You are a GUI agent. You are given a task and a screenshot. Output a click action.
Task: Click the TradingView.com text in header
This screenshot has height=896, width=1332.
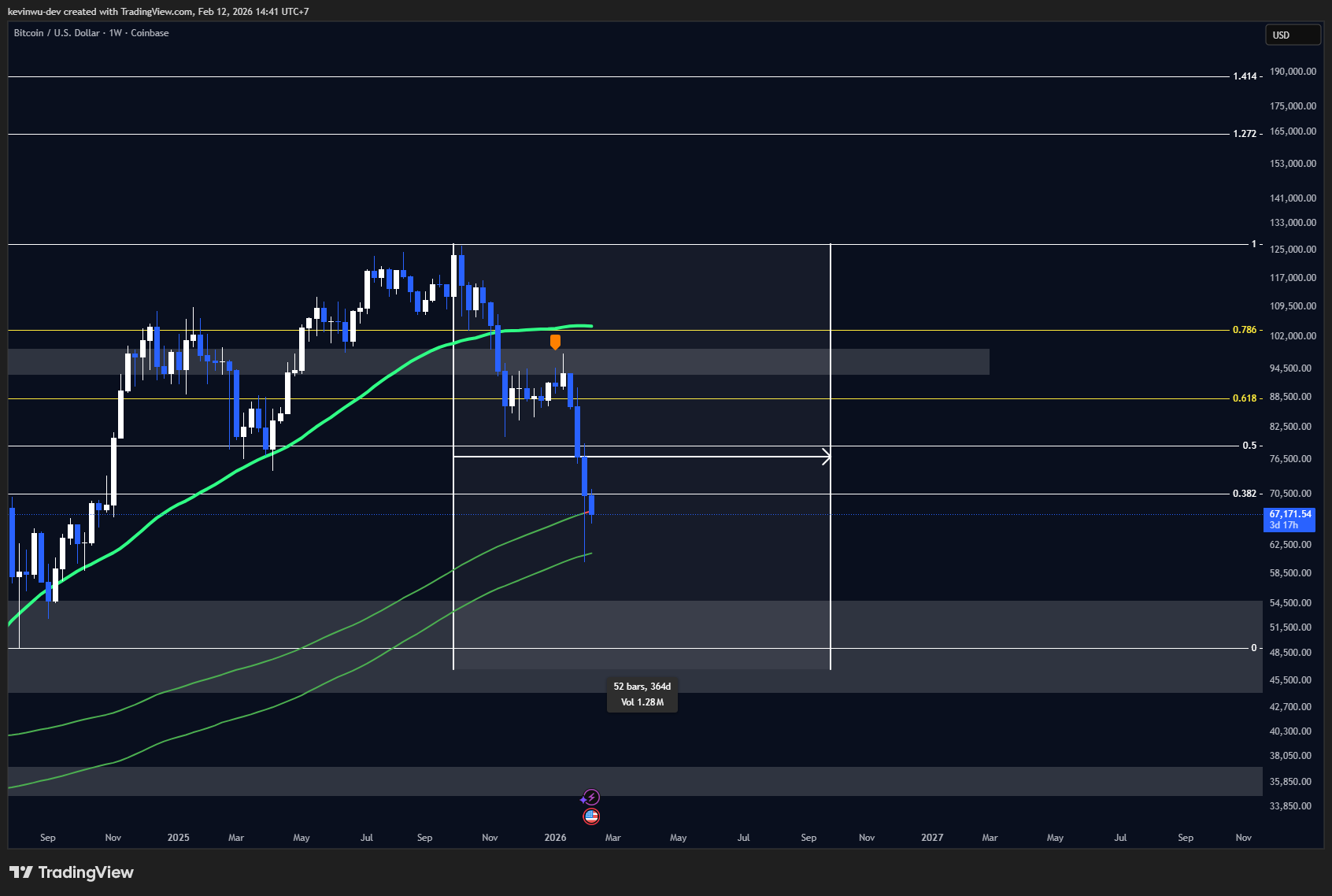157,12
